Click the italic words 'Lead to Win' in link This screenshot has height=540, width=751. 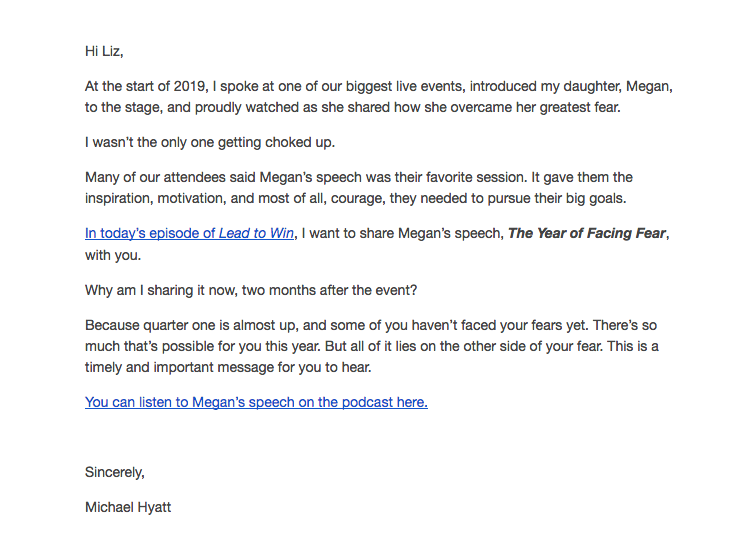(x=256, y=233)
